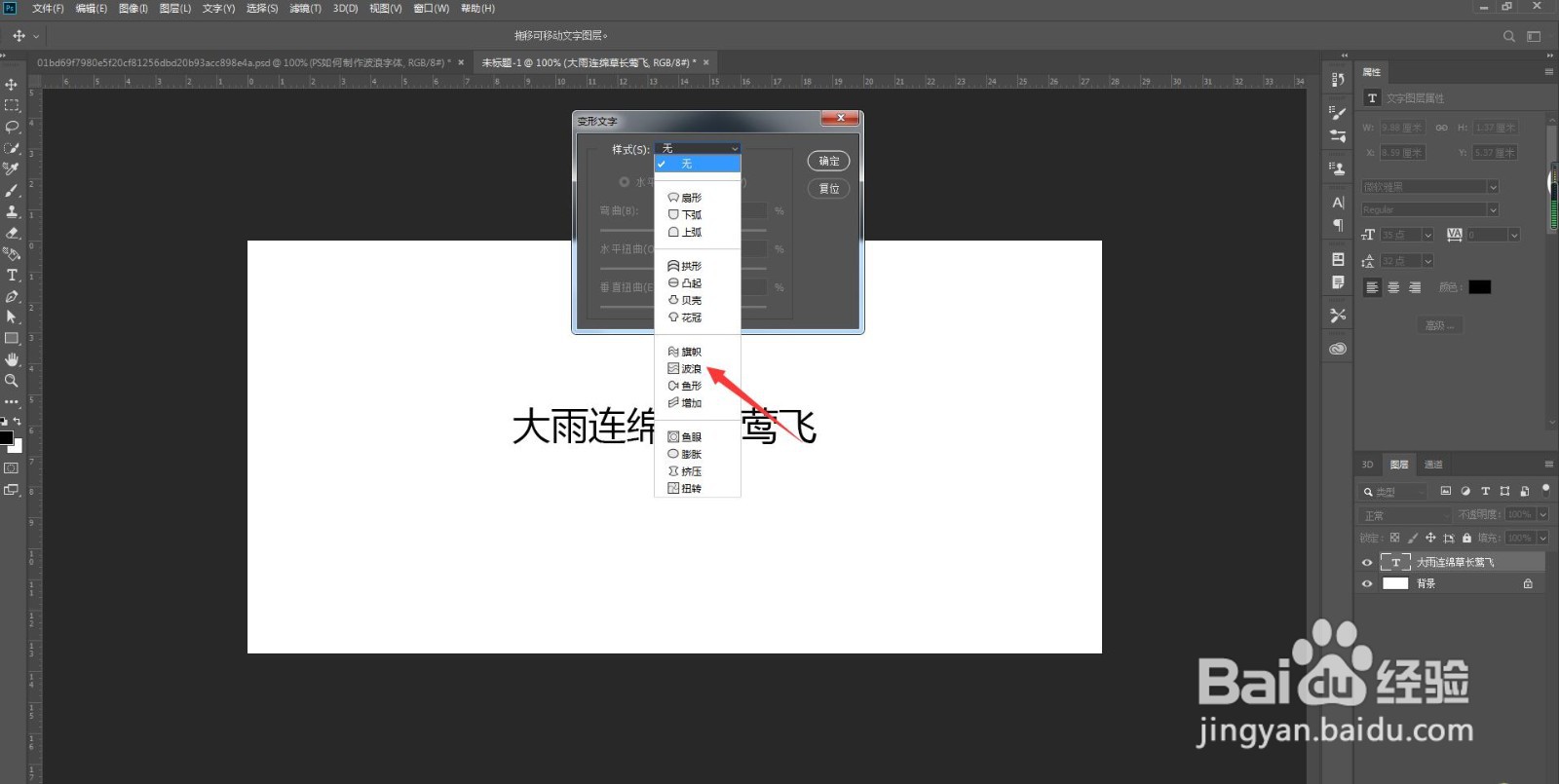1559x784 pixels.
Task: Select the Path Selection arrow tool
Action: click(x=12, y=317)
